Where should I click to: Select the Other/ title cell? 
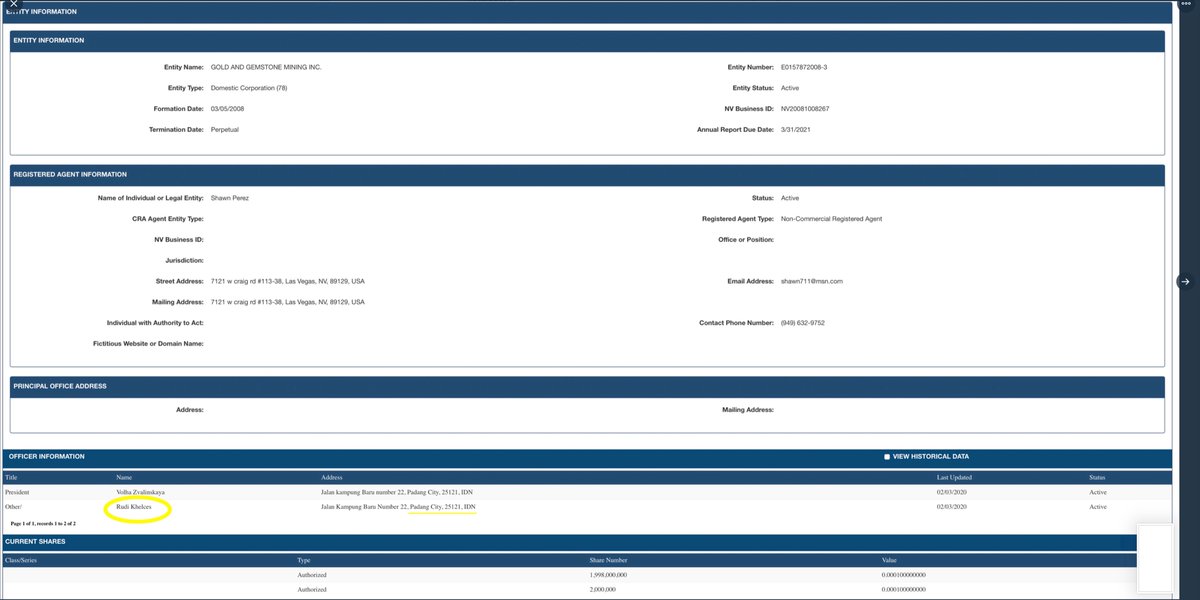[x=14, y=507]
